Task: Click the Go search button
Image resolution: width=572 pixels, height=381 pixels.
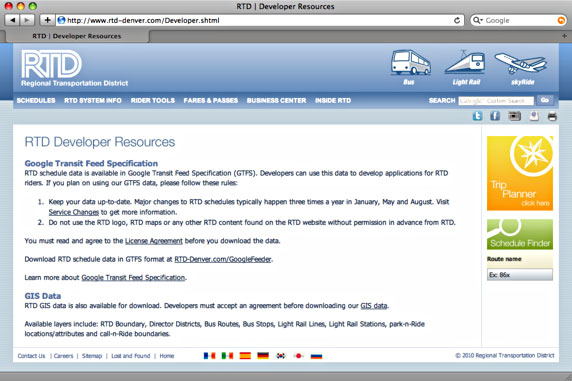Action: [545, 100]
